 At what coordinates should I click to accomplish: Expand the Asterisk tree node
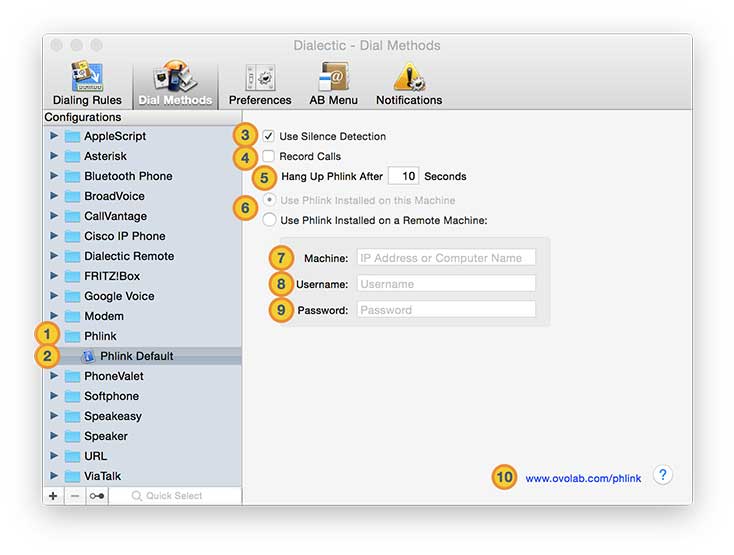point(54,156)
